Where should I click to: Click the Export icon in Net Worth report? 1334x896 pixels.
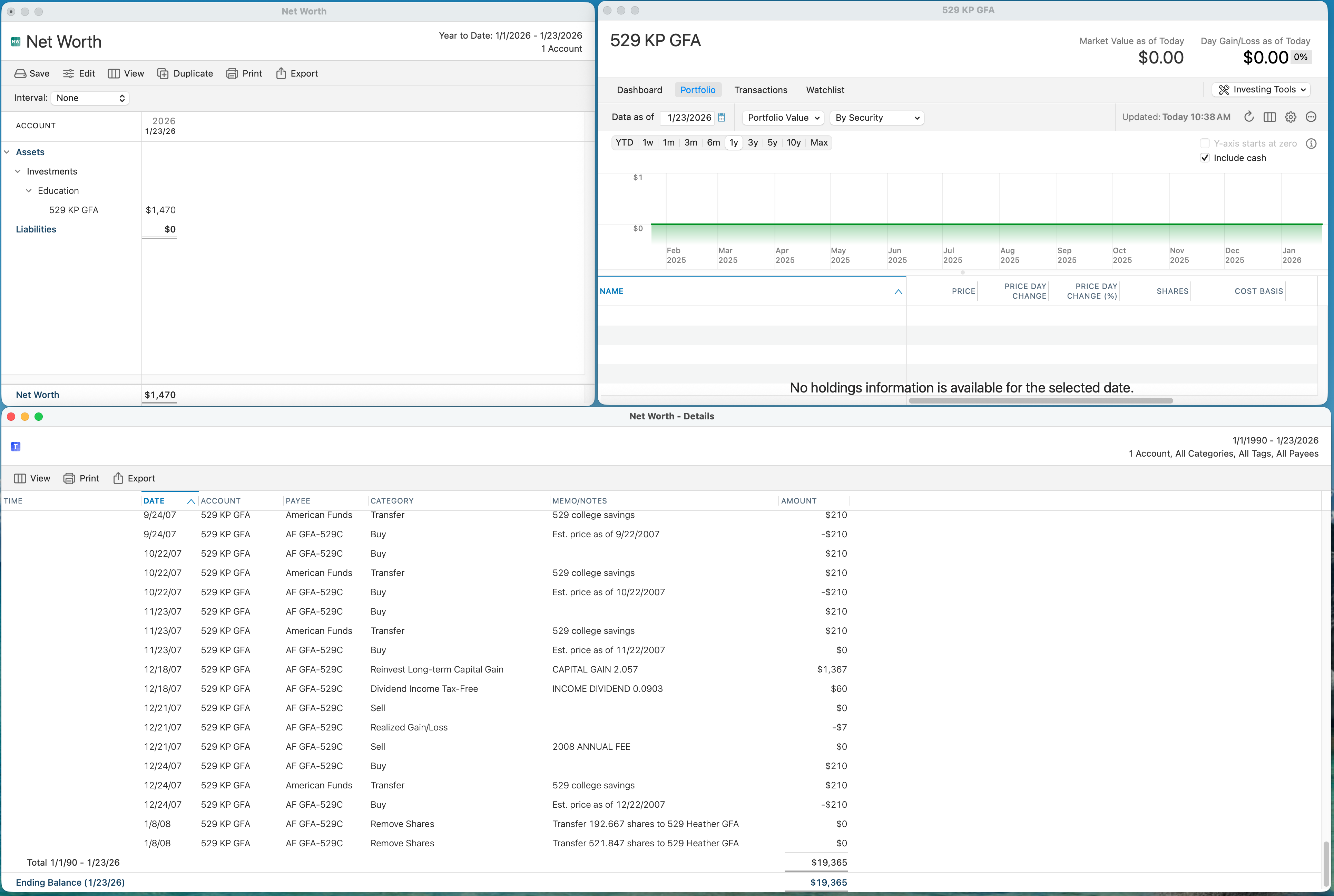click(281, 74)
